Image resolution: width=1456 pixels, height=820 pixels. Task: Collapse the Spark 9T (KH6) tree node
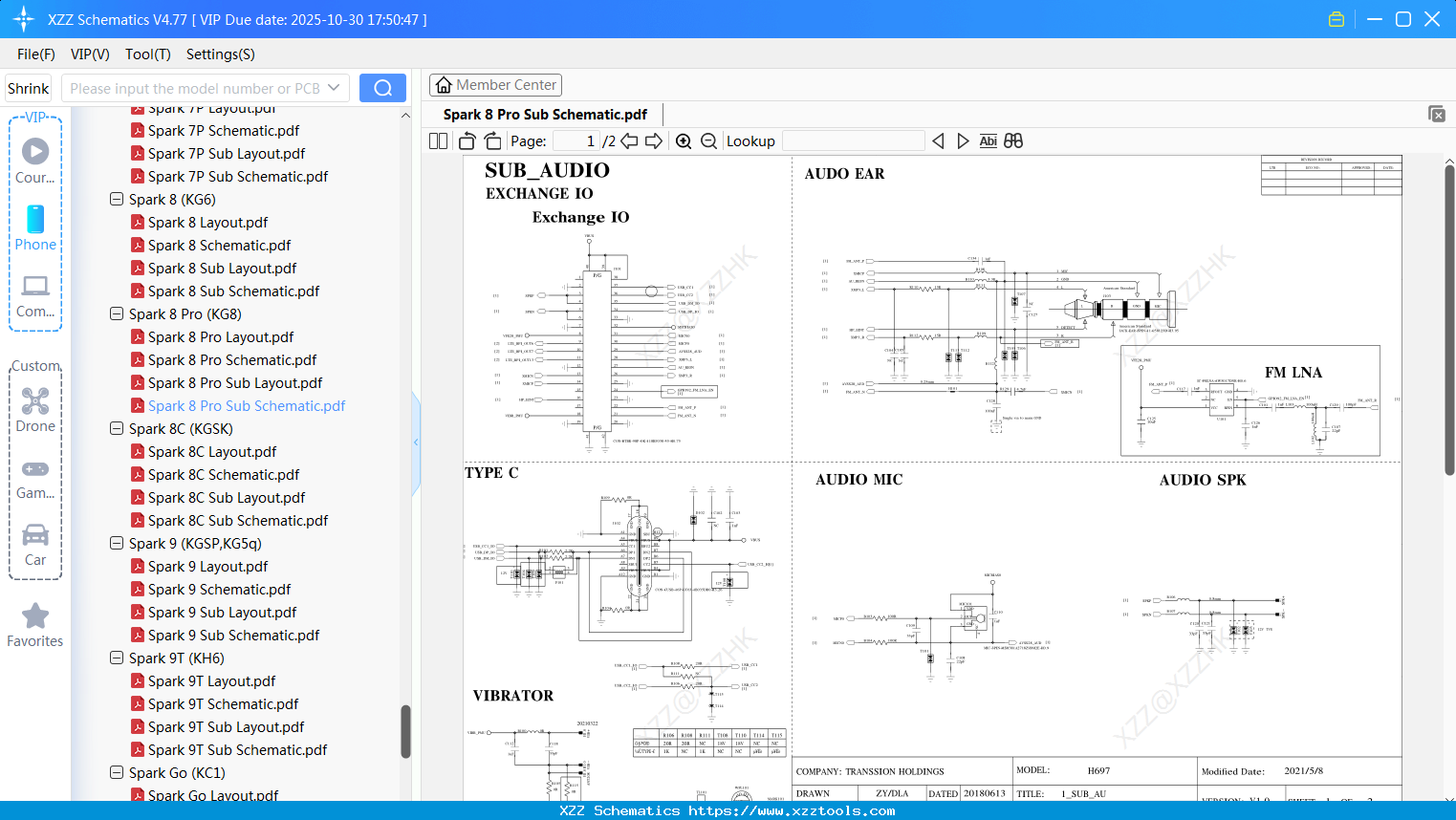(x=116, y=658)
